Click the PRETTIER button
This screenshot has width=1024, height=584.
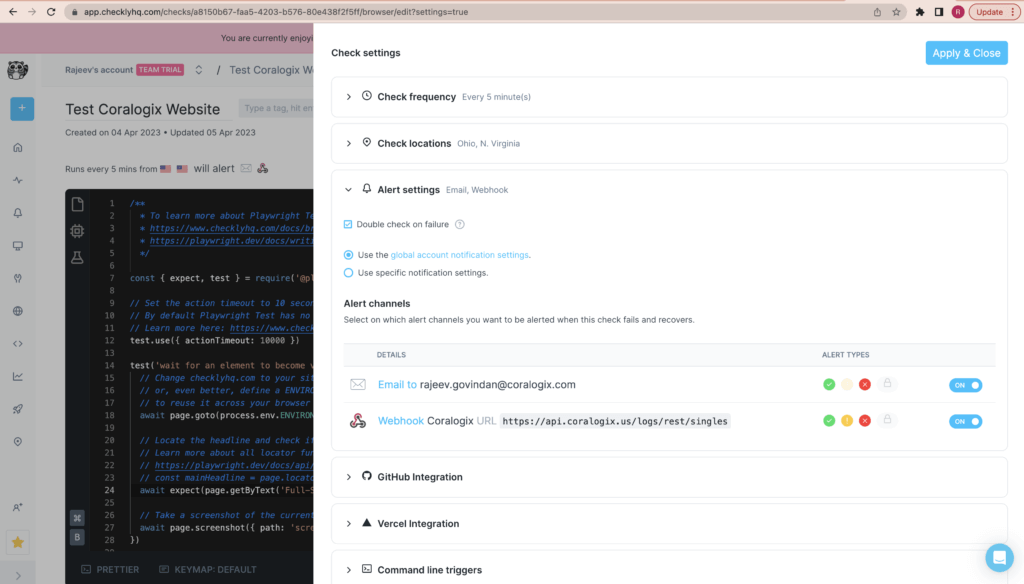110,570
